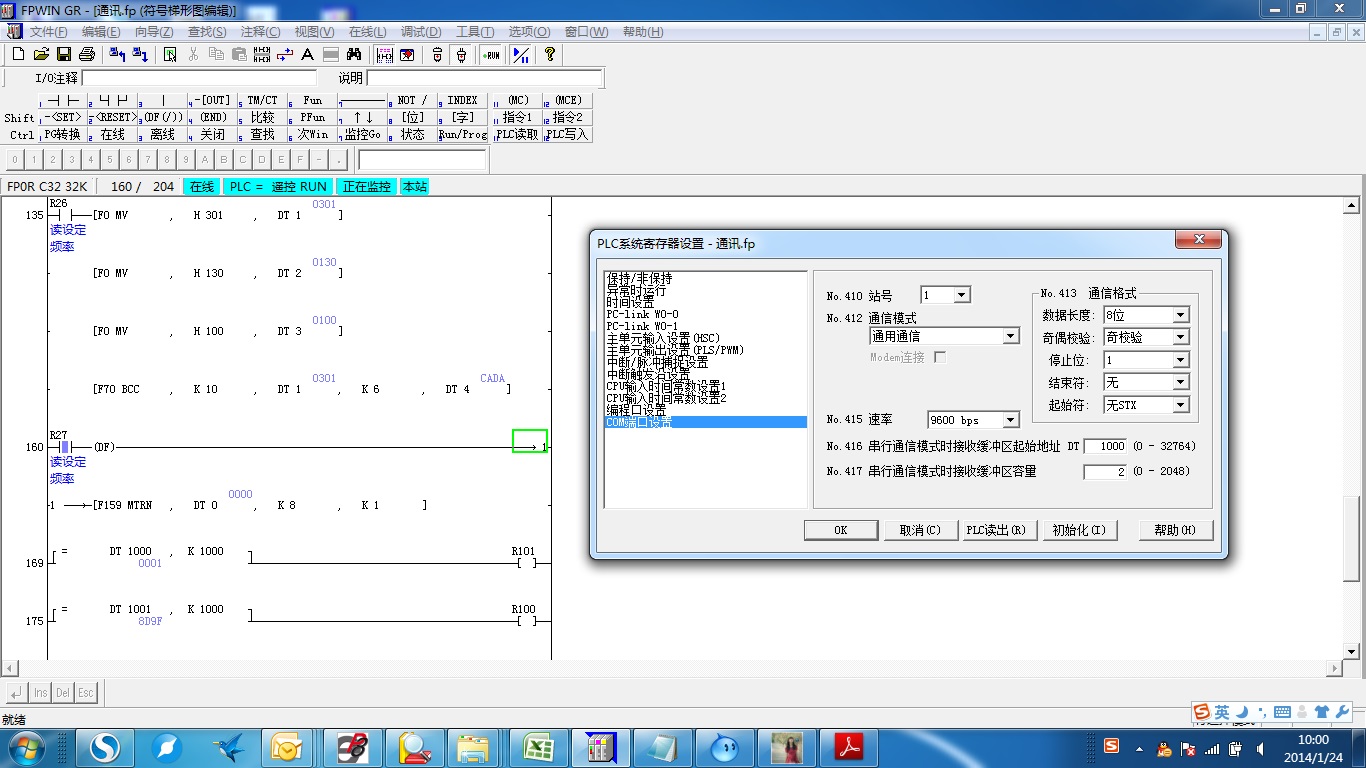
Task: Click the open folder toolbar icon
Action: click(x=41, y=55)
